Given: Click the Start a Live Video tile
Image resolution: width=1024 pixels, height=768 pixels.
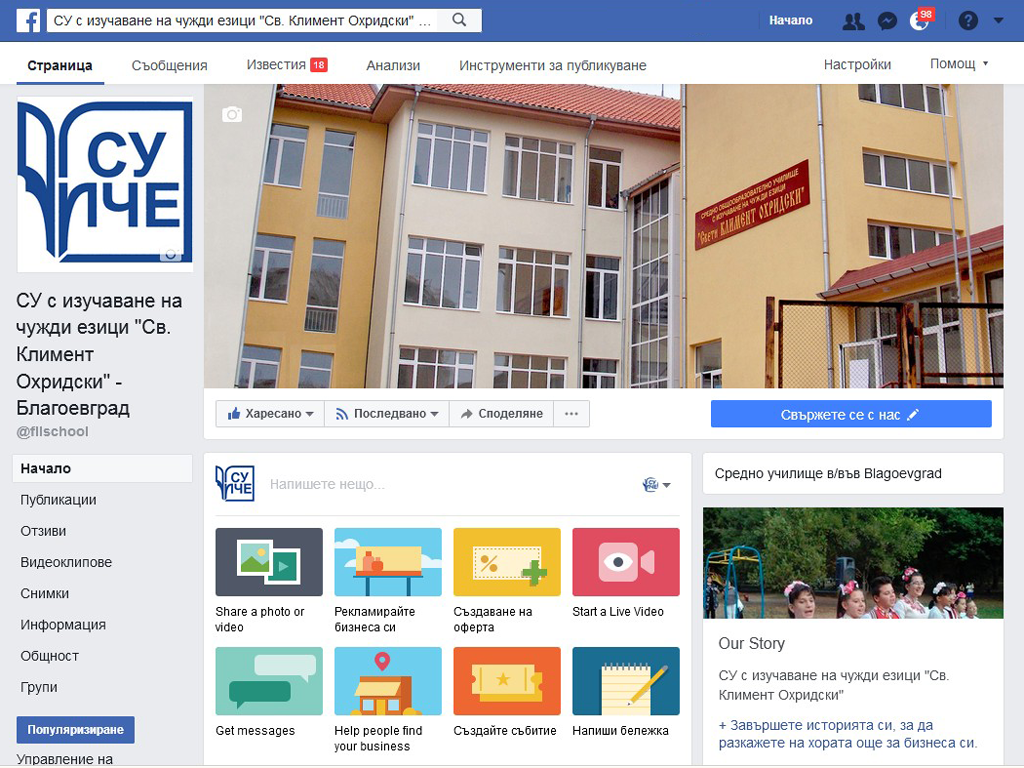Looking at the screenshot, I should tap(626, 573).
